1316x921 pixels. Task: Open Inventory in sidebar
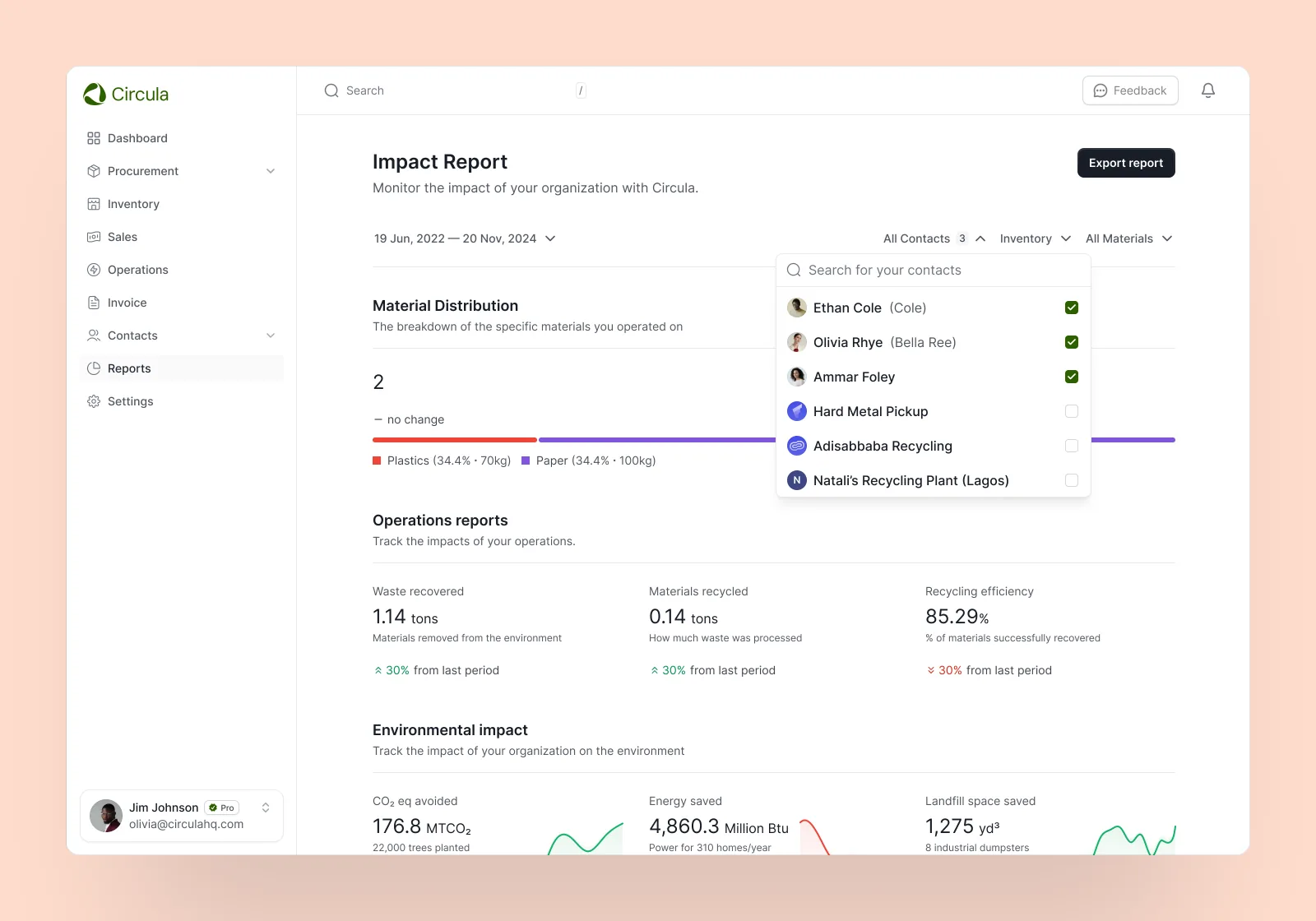click(x=182, y=204)
